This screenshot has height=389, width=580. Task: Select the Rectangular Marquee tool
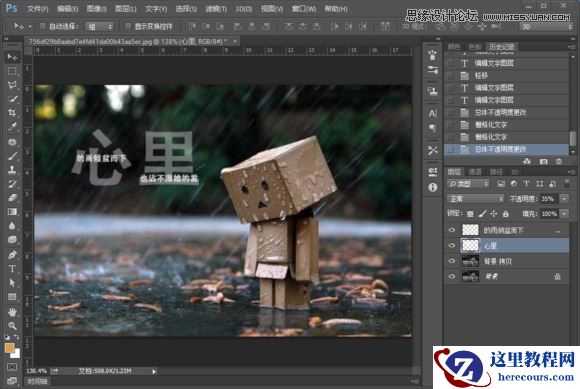(x=12, y=71)
